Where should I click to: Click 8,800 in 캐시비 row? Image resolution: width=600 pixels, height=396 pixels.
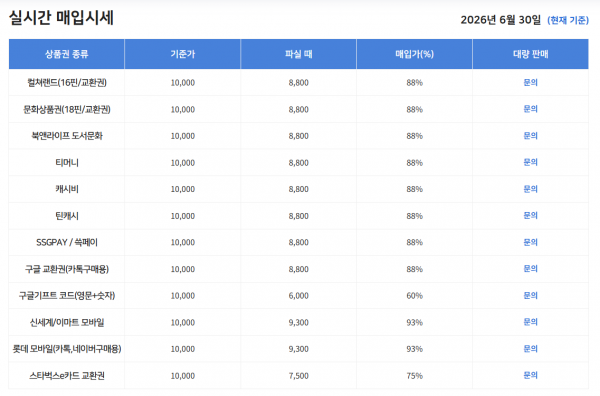[298, 189]
